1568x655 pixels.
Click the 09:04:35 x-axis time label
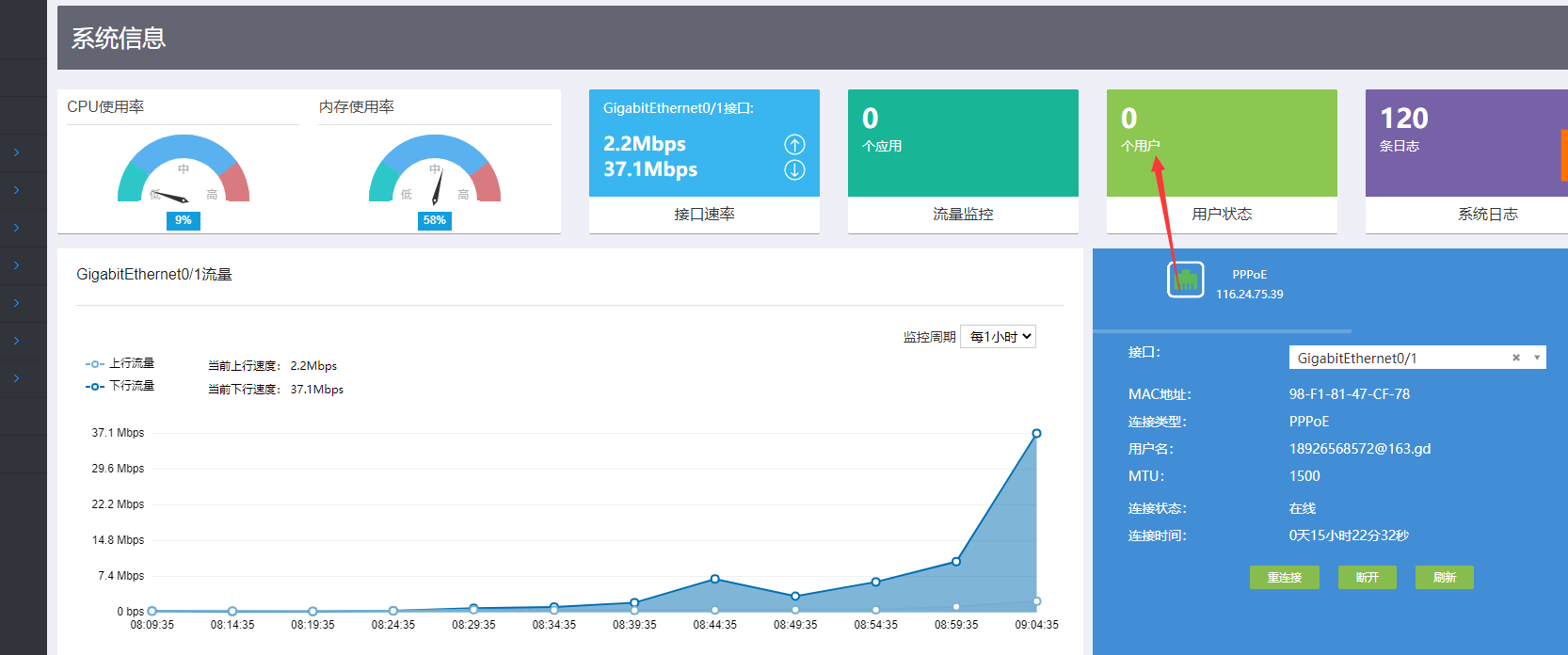(x=1036, y=625)
